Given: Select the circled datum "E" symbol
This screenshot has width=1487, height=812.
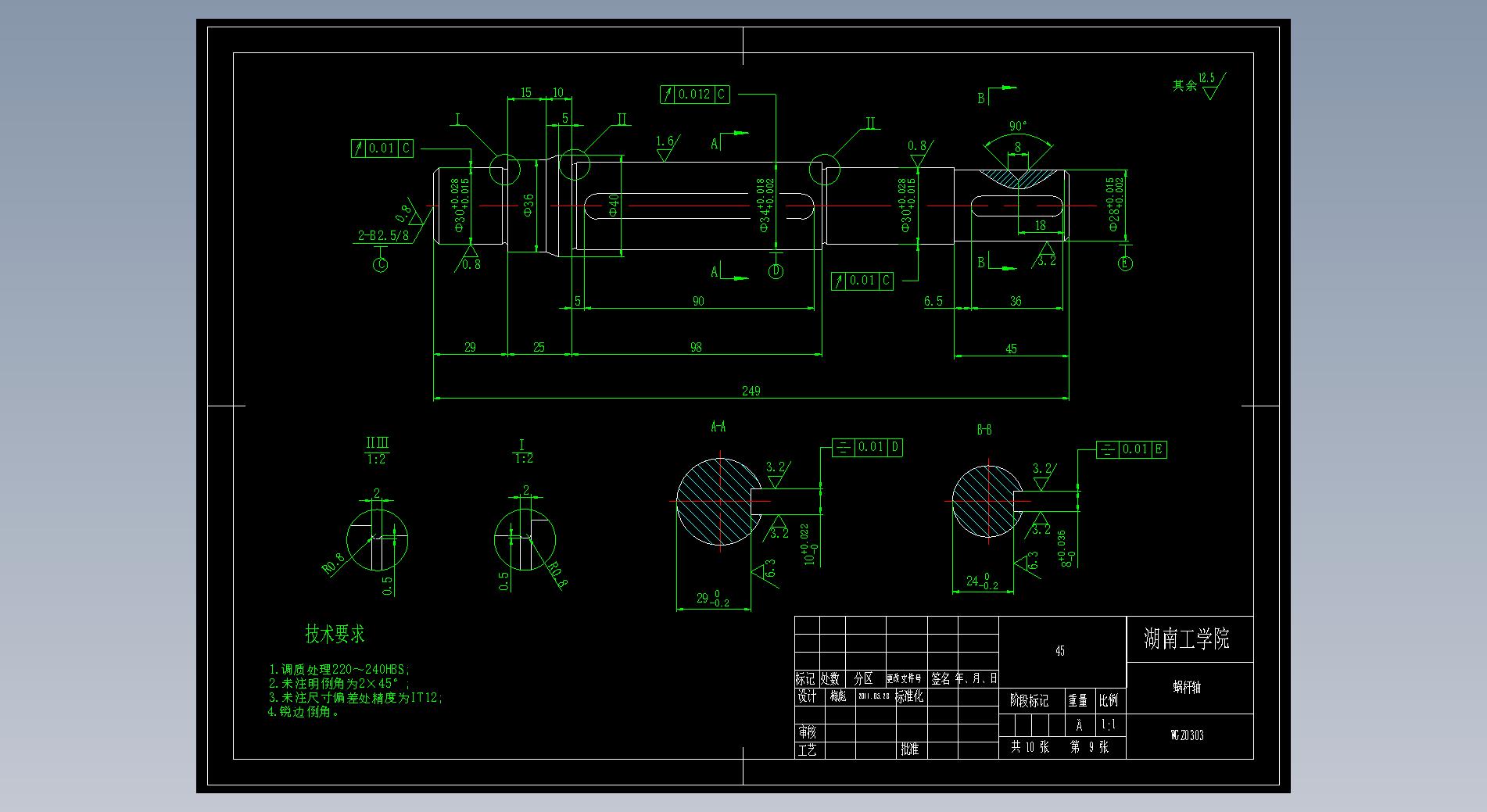Looking at the screenshot, I should coord(1125,263).
